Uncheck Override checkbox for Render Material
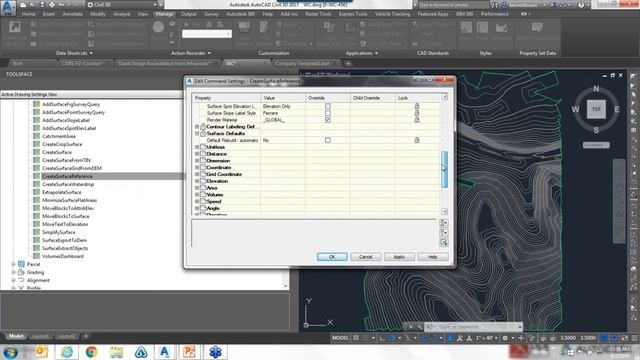The height and width of the screenshot is (360, 640). [x=328, y=120]
